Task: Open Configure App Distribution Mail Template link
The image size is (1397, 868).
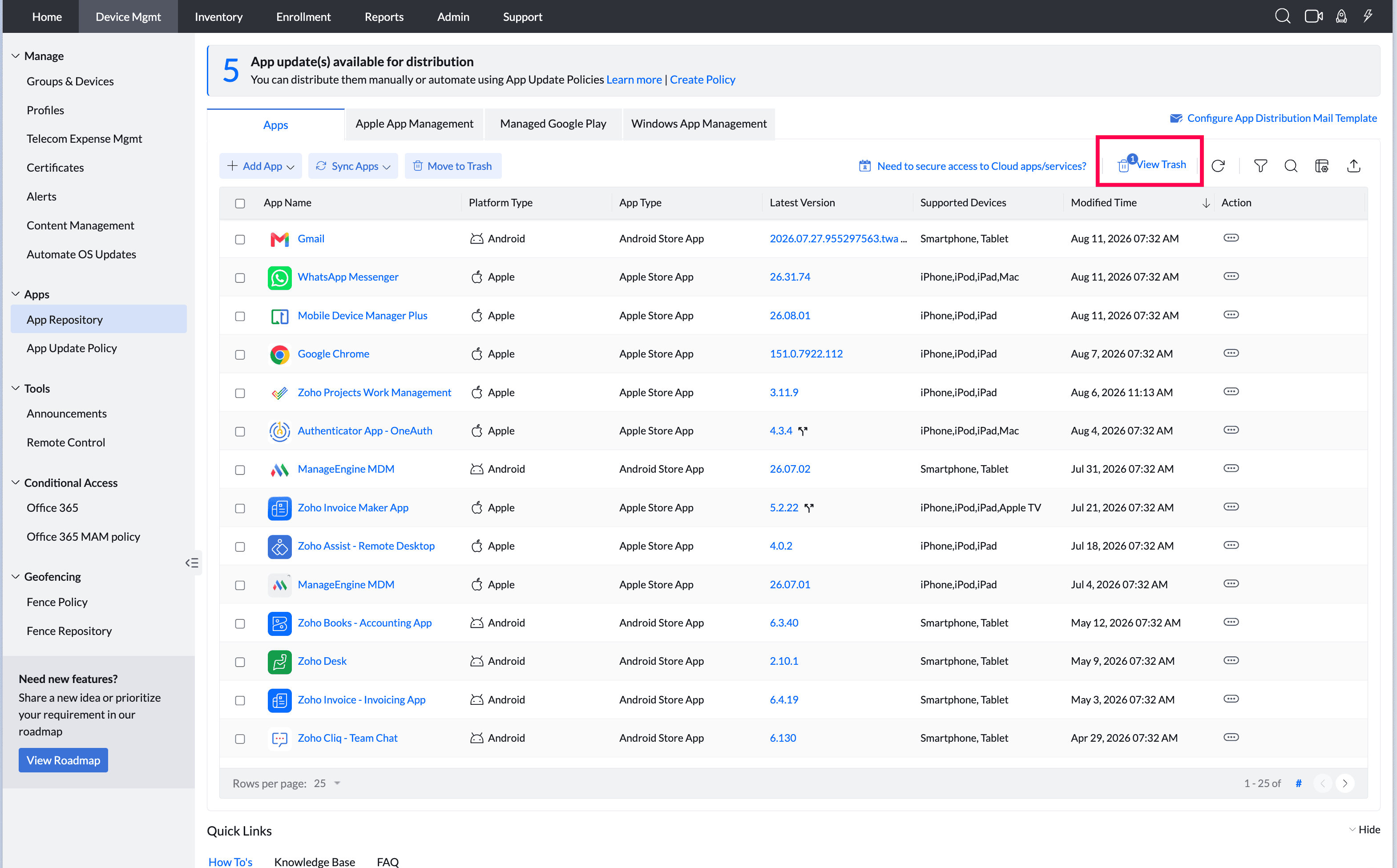Action: 1273,118
